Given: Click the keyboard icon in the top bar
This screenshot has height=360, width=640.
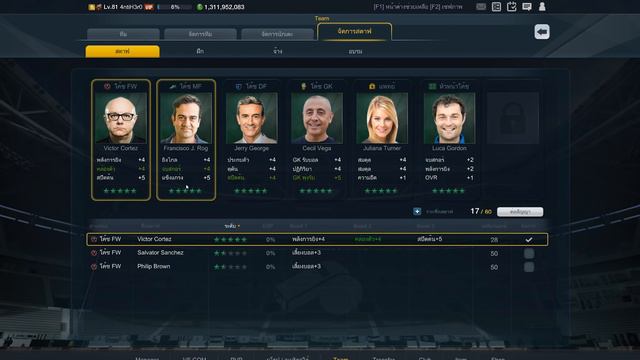Looking at the screenshot, I should pyautogui.click(x=481, y=7).
